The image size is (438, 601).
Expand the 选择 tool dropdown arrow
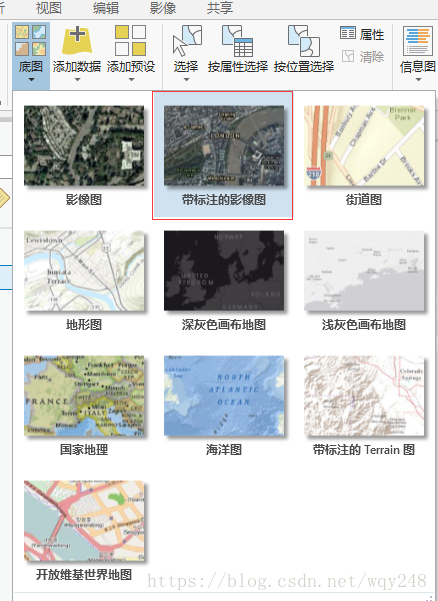[x=186, y=80]
